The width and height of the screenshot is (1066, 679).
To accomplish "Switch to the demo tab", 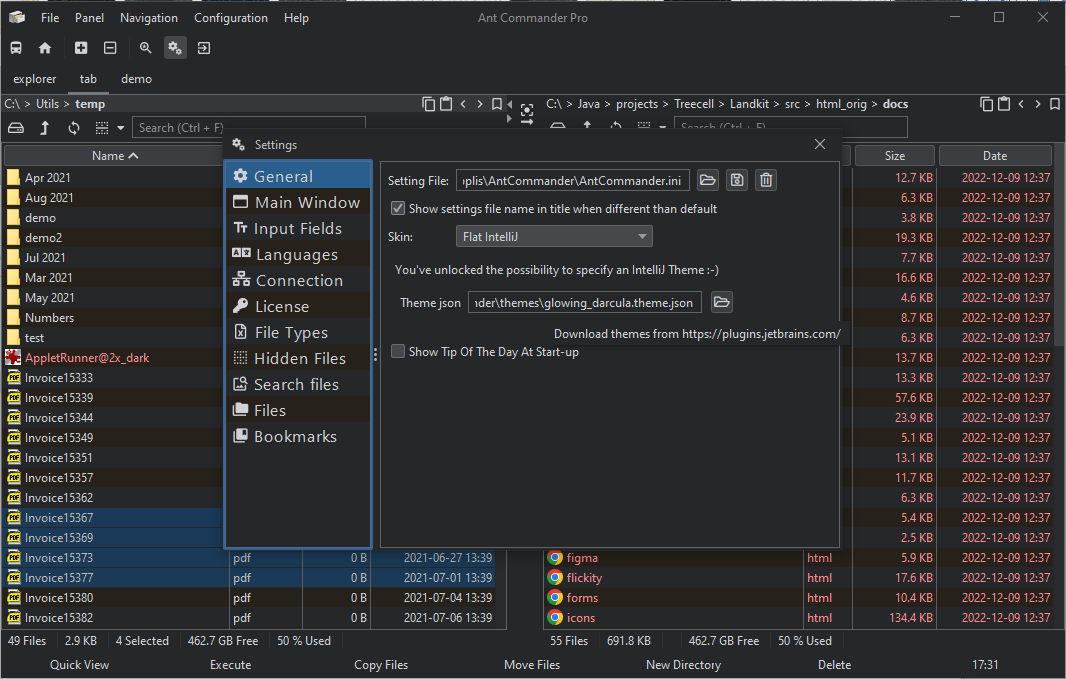I will point(137,79).
